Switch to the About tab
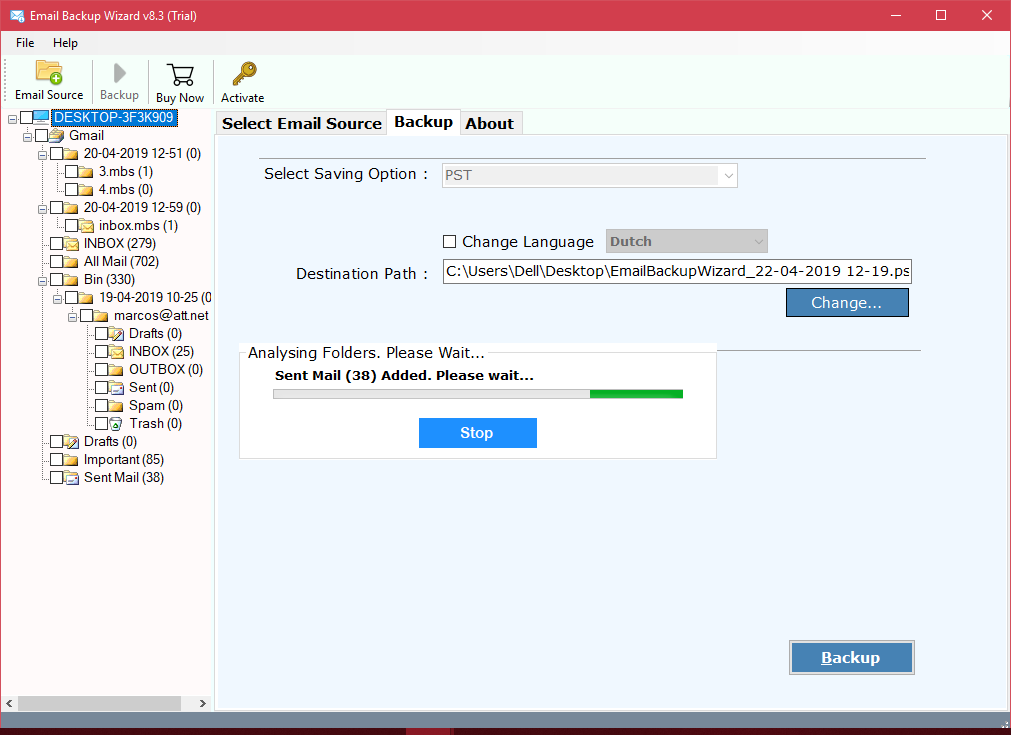Screen dimensions: 1011x735 (x=490, y=124)
